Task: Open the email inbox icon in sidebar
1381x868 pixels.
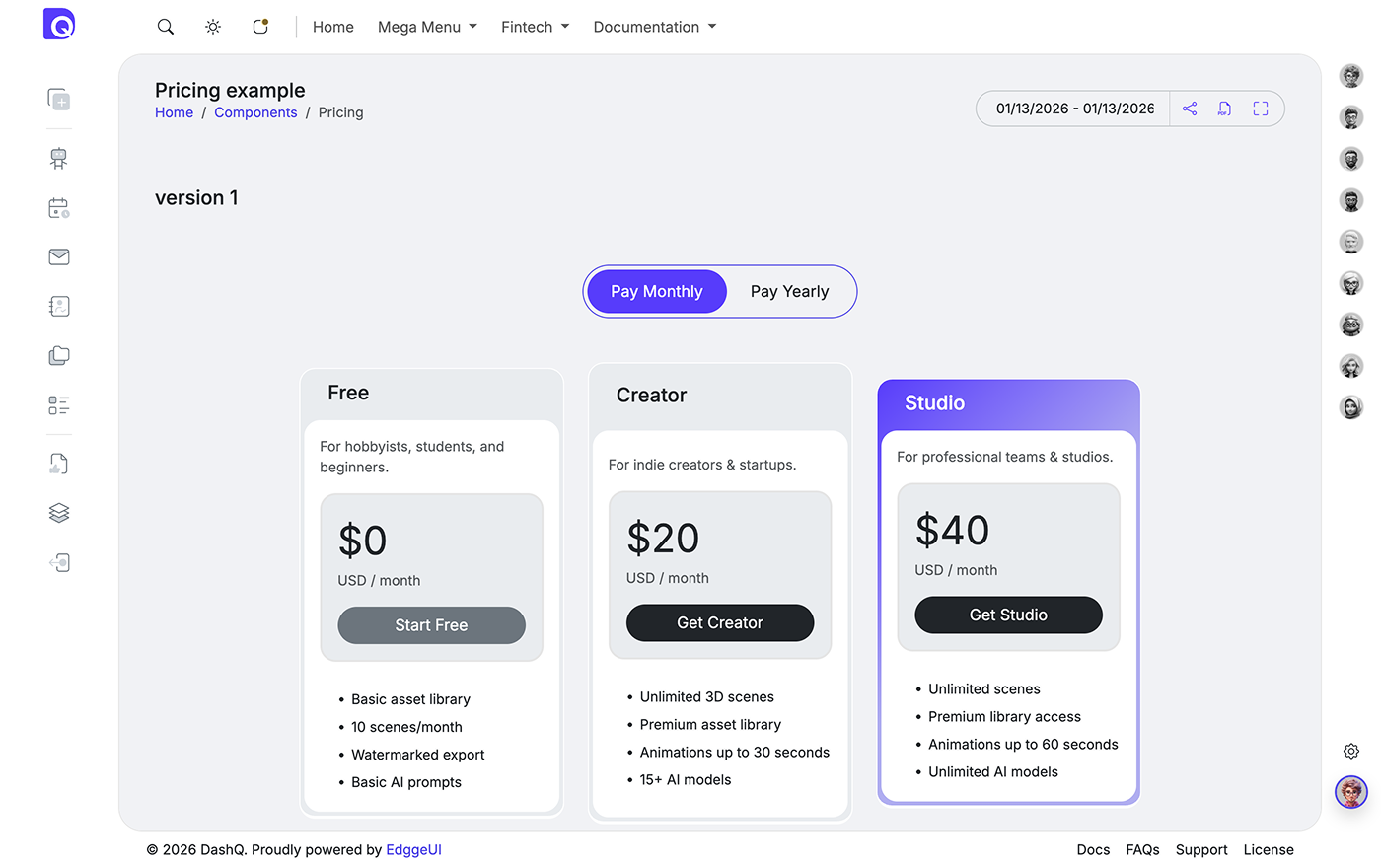Action: pyautogui.click(x=58, y=256)
